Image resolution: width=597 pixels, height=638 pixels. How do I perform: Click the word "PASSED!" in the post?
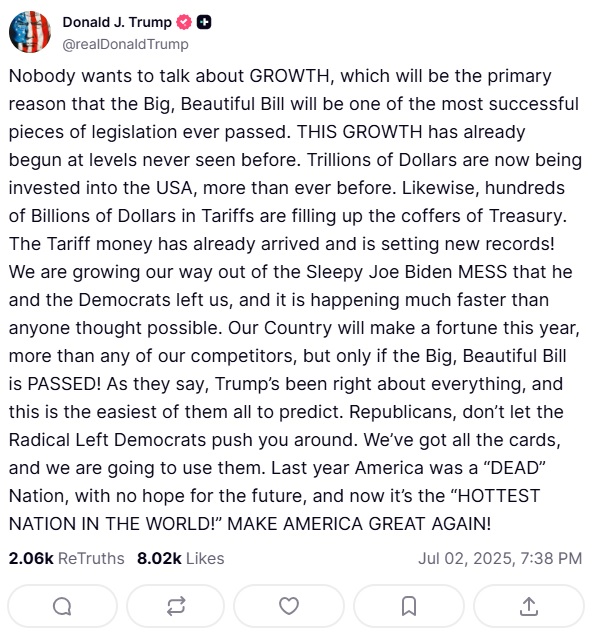coord(64,384)
